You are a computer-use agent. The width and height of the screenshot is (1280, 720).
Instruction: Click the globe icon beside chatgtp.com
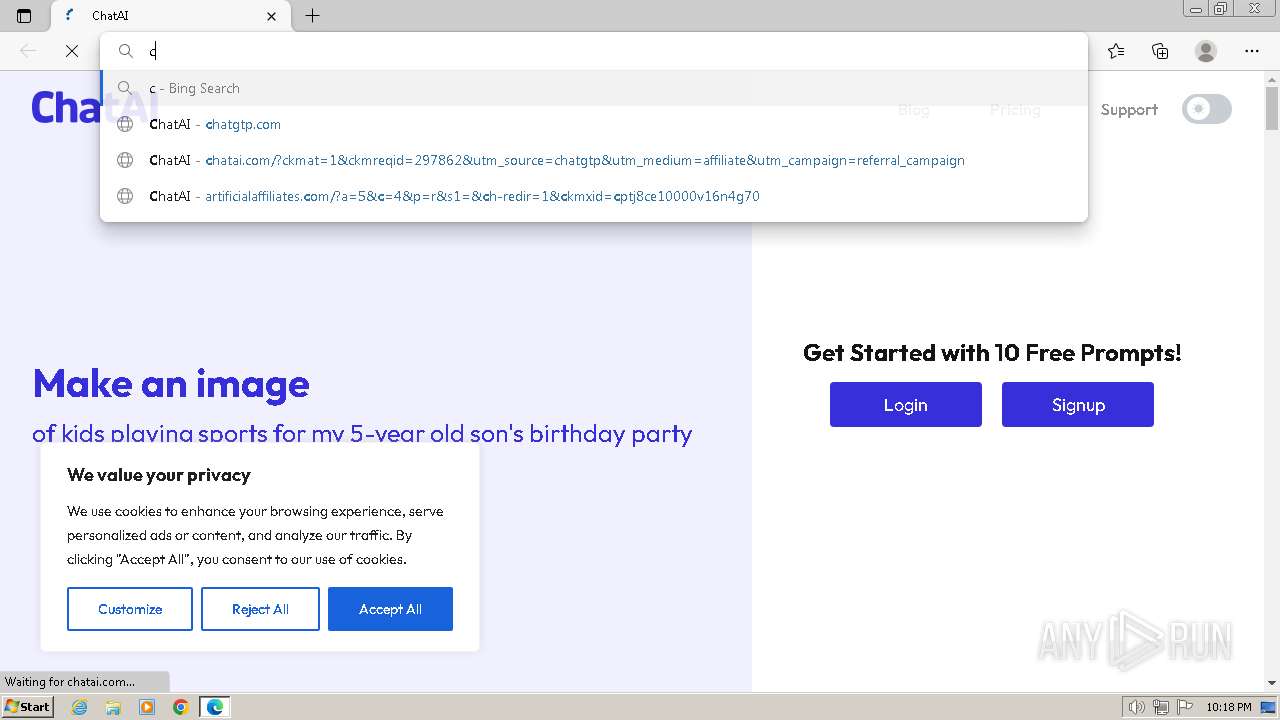[x=125, y=124]
